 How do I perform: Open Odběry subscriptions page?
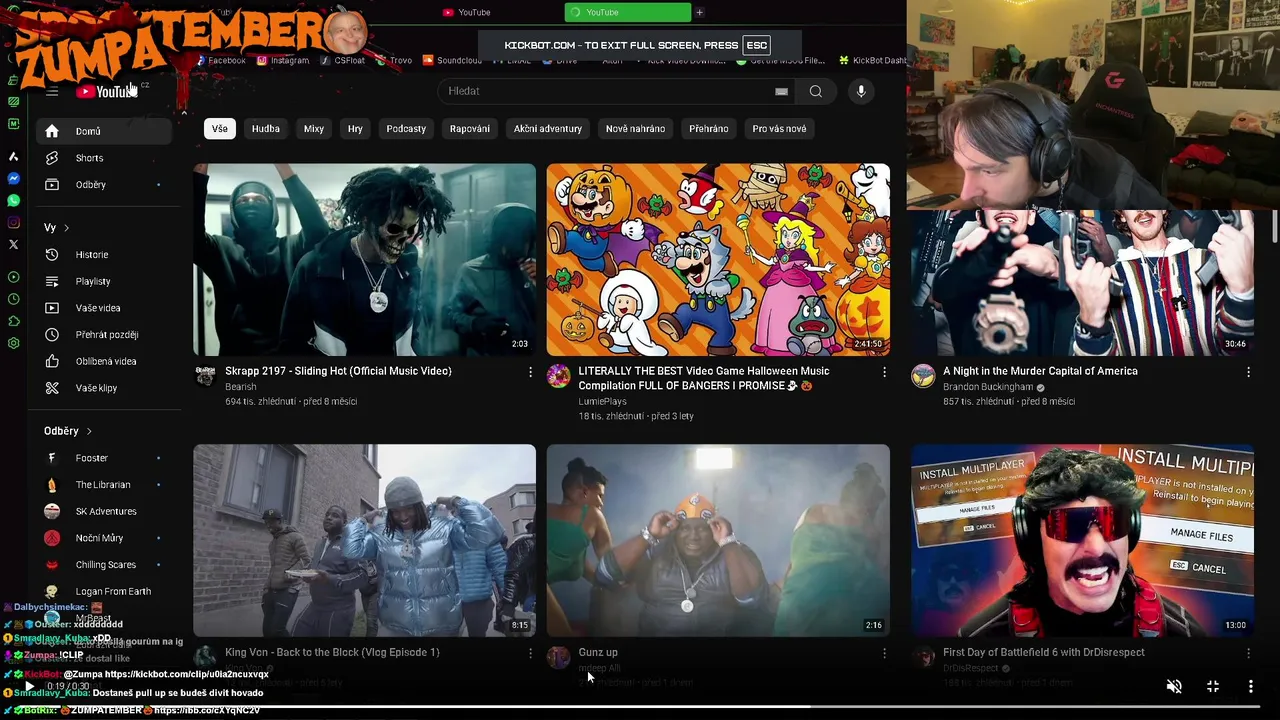[104, 185]
